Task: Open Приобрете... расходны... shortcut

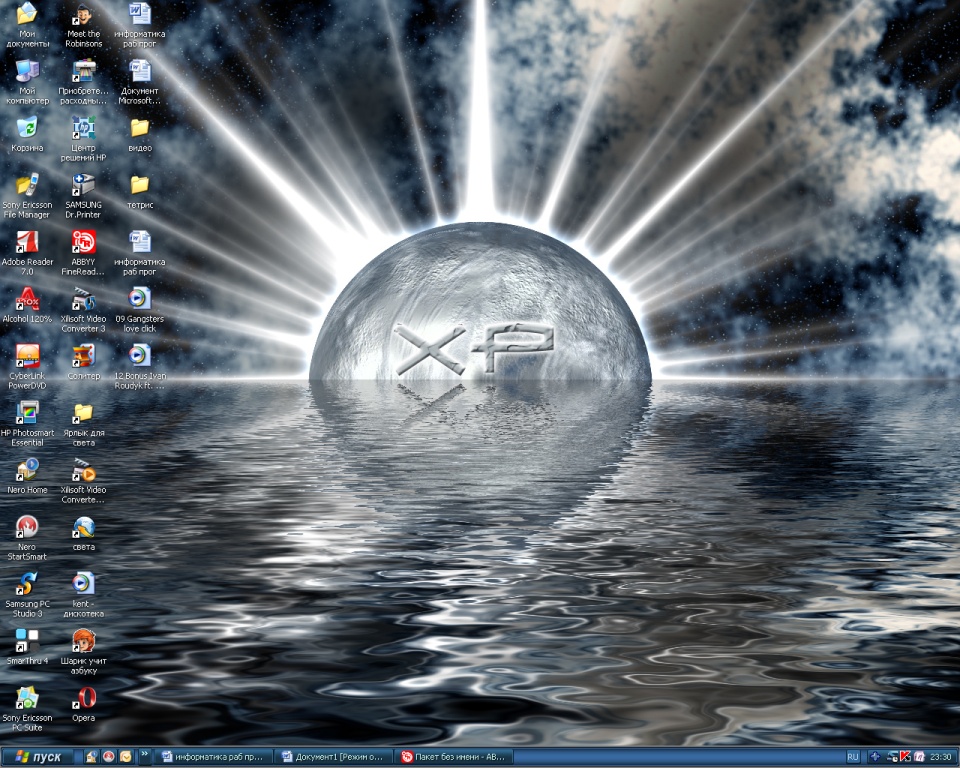Action: pyautogui.click(x=84, y=83)
